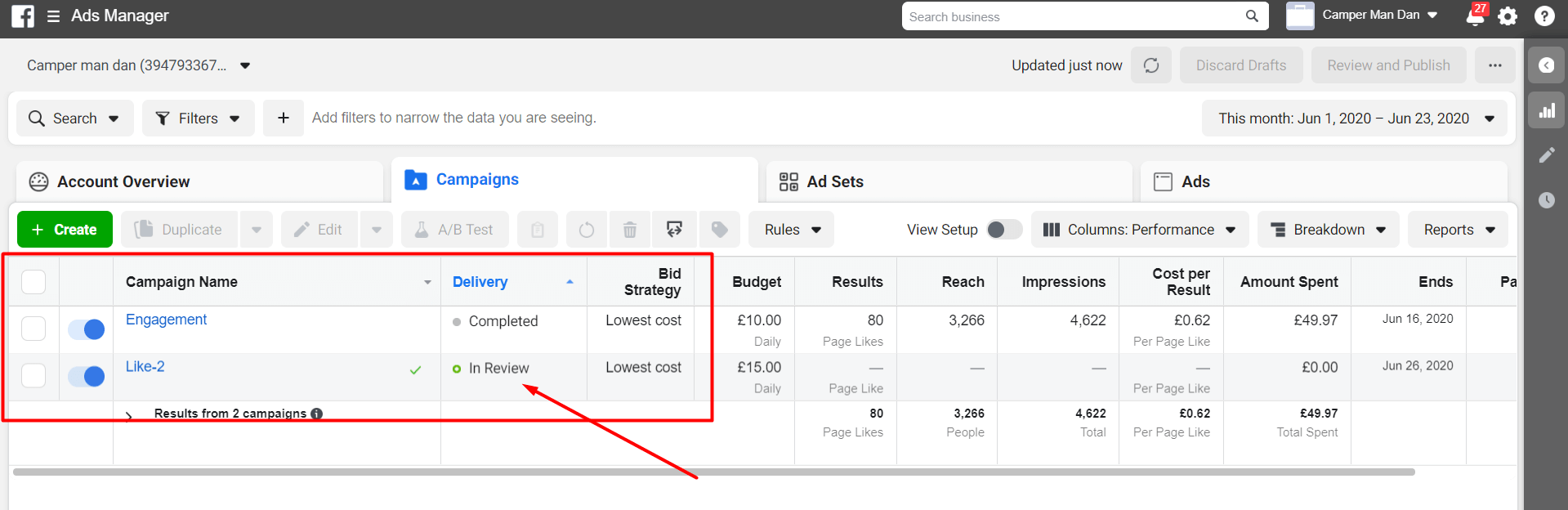Click the trash delete toolbar icon

coord(630,230)
